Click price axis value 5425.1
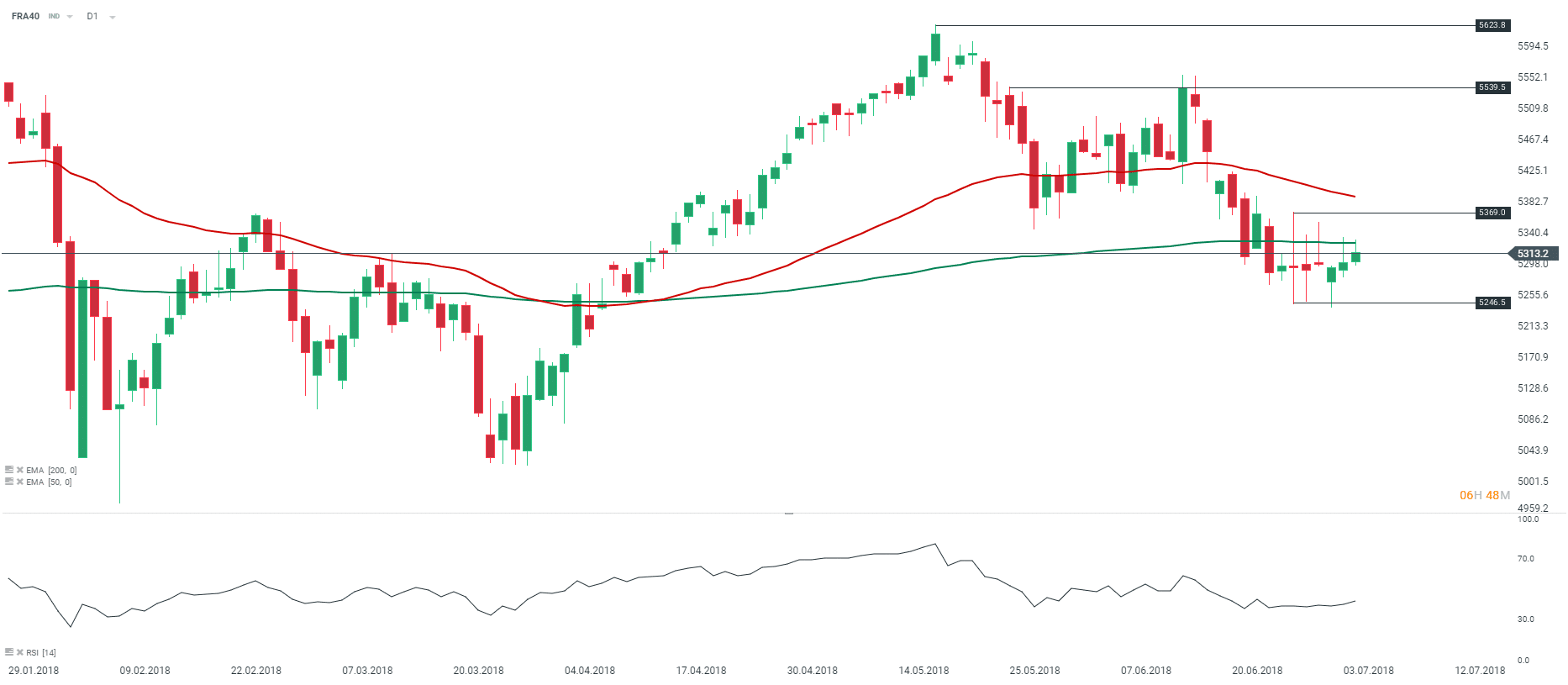 (1533, 171)
